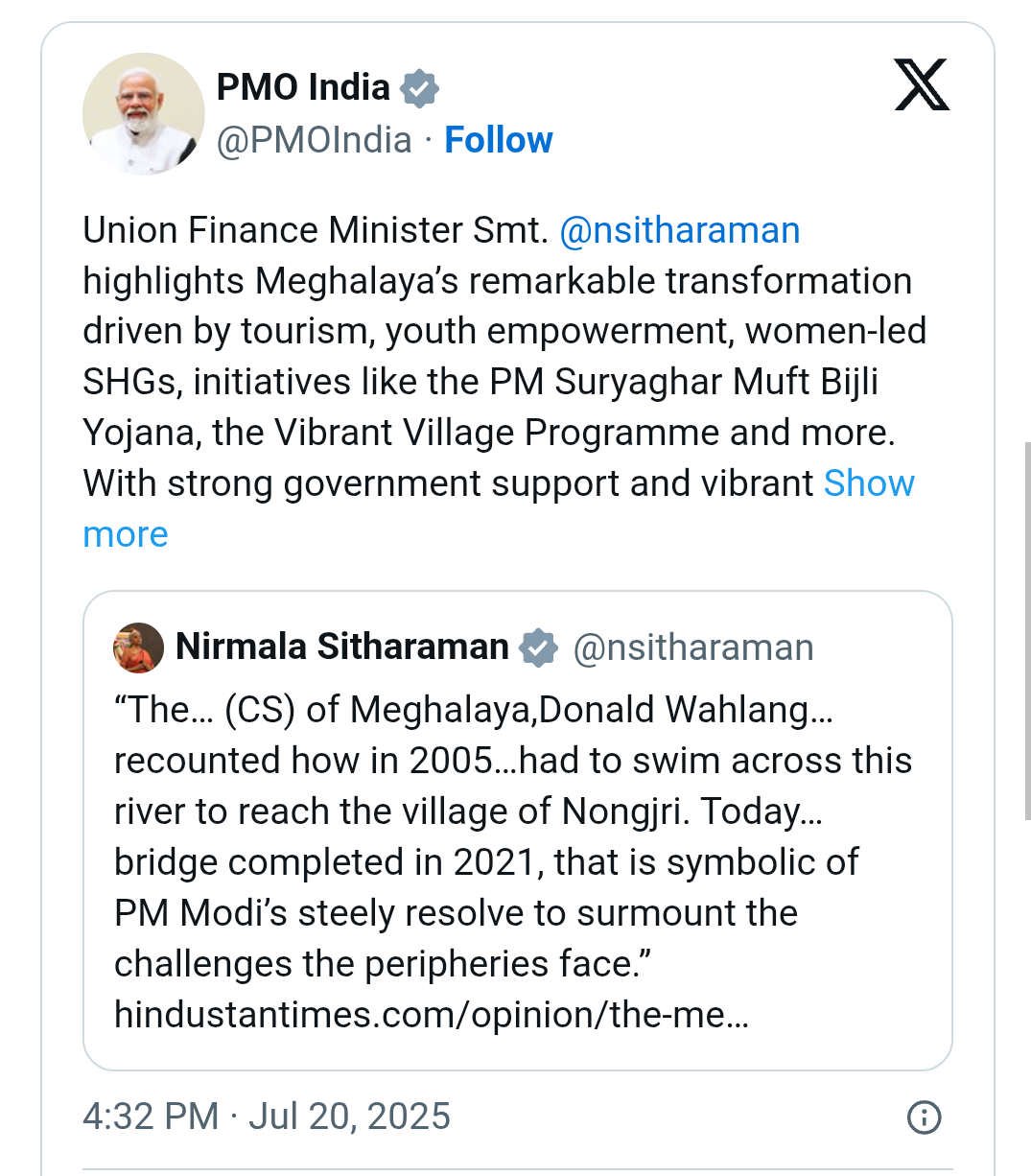Screen dimensions: 1031x1176
Task: Click the PMO India display name
Action: 303,87
